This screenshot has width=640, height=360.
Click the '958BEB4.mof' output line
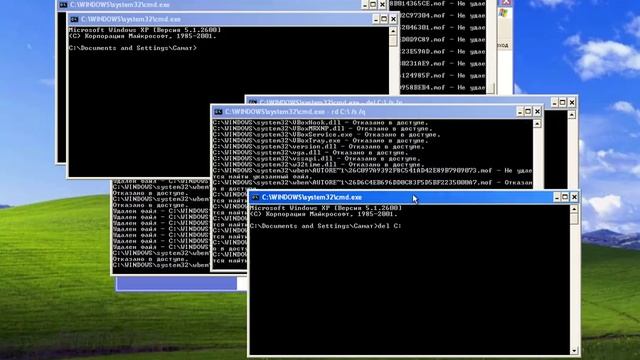pos(442,87)
